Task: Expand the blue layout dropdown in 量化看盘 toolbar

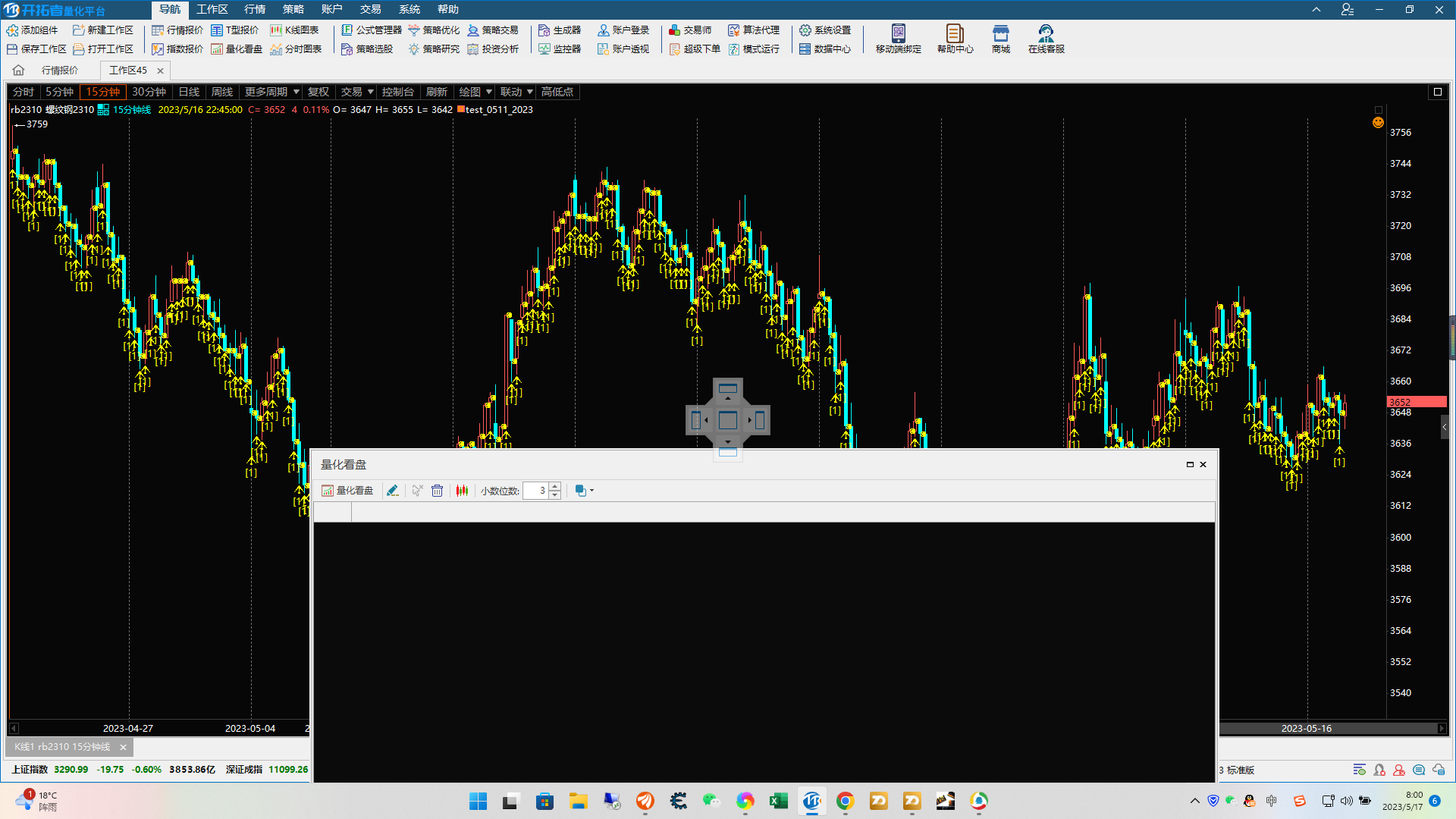Action: [584, 491]
